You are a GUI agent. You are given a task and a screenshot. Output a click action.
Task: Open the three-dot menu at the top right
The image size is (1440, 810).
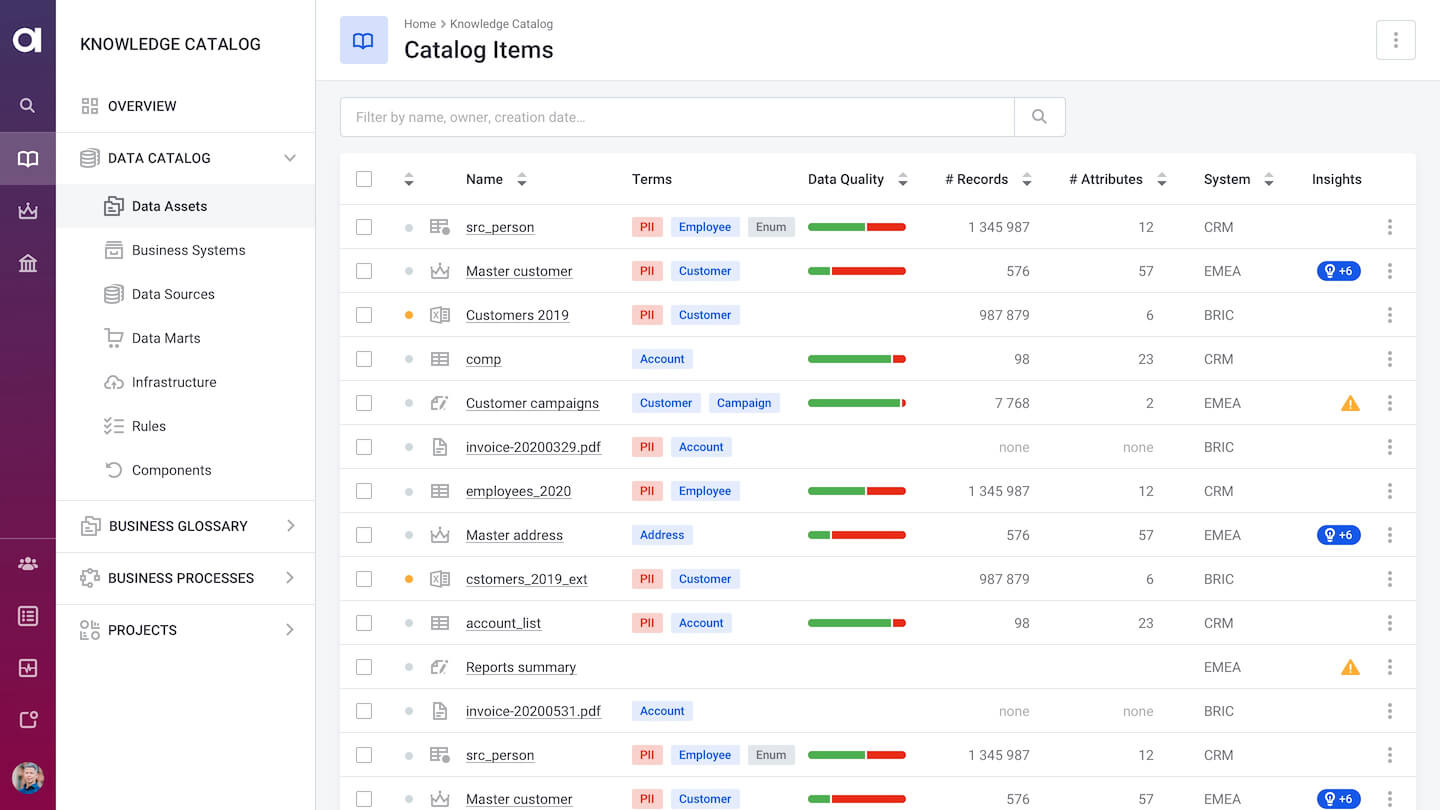[x=1395, y=40]
